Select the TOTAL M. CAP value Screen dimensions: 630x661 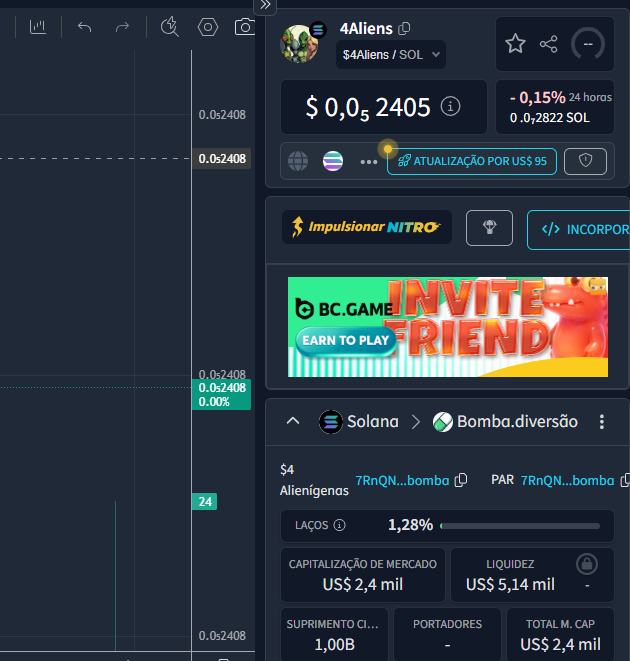[560, 645]
